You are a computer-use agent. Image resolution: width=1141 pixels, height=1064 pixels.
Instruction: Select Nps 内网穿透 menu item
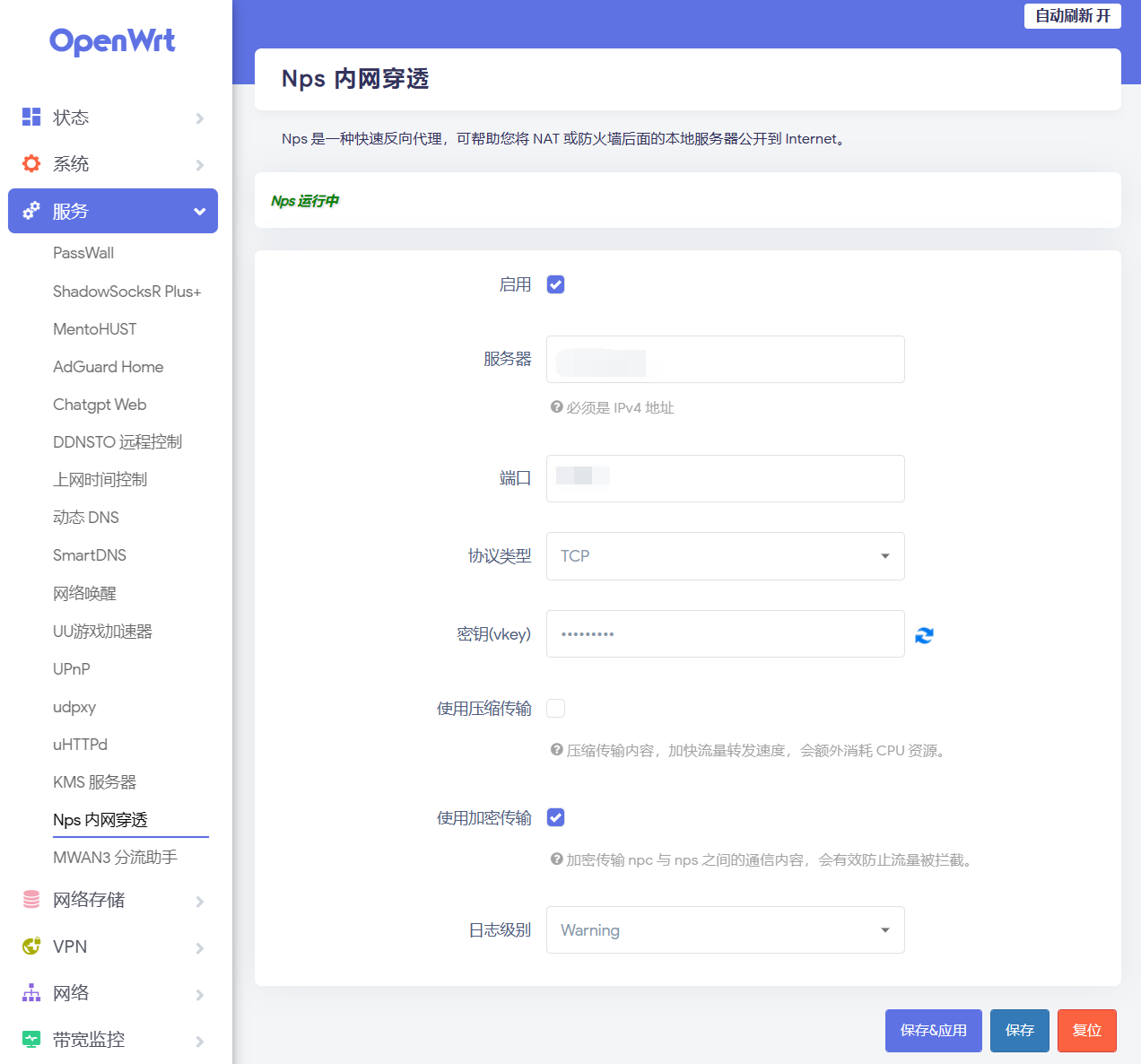tap(100, 820)
